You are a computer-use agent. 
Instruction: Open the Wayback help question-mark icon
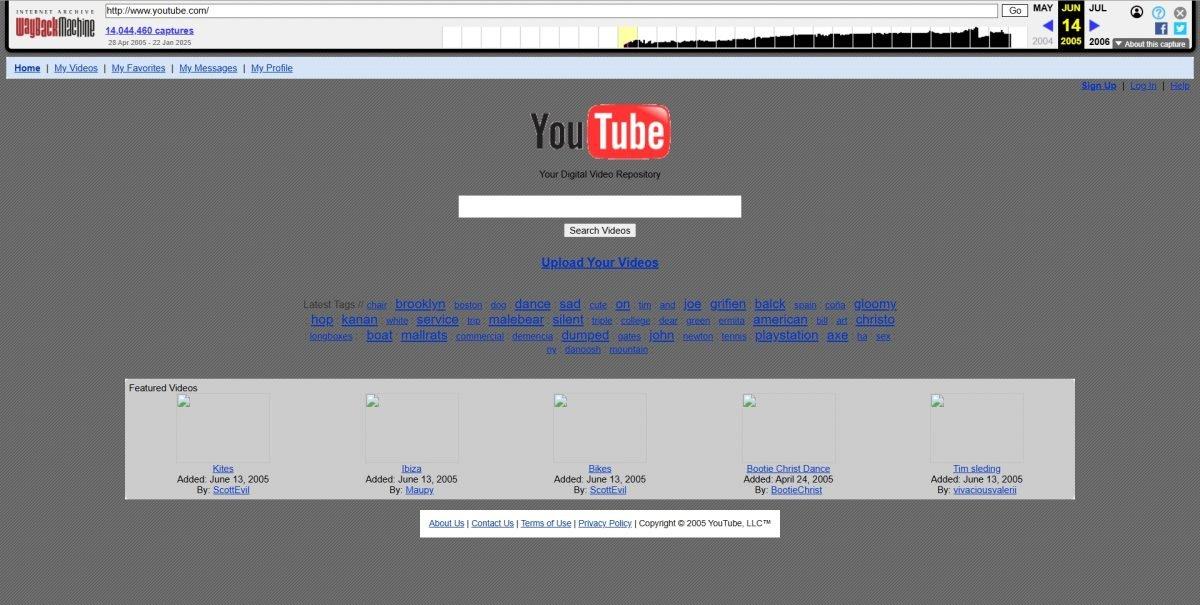(x=1159, y=12)
